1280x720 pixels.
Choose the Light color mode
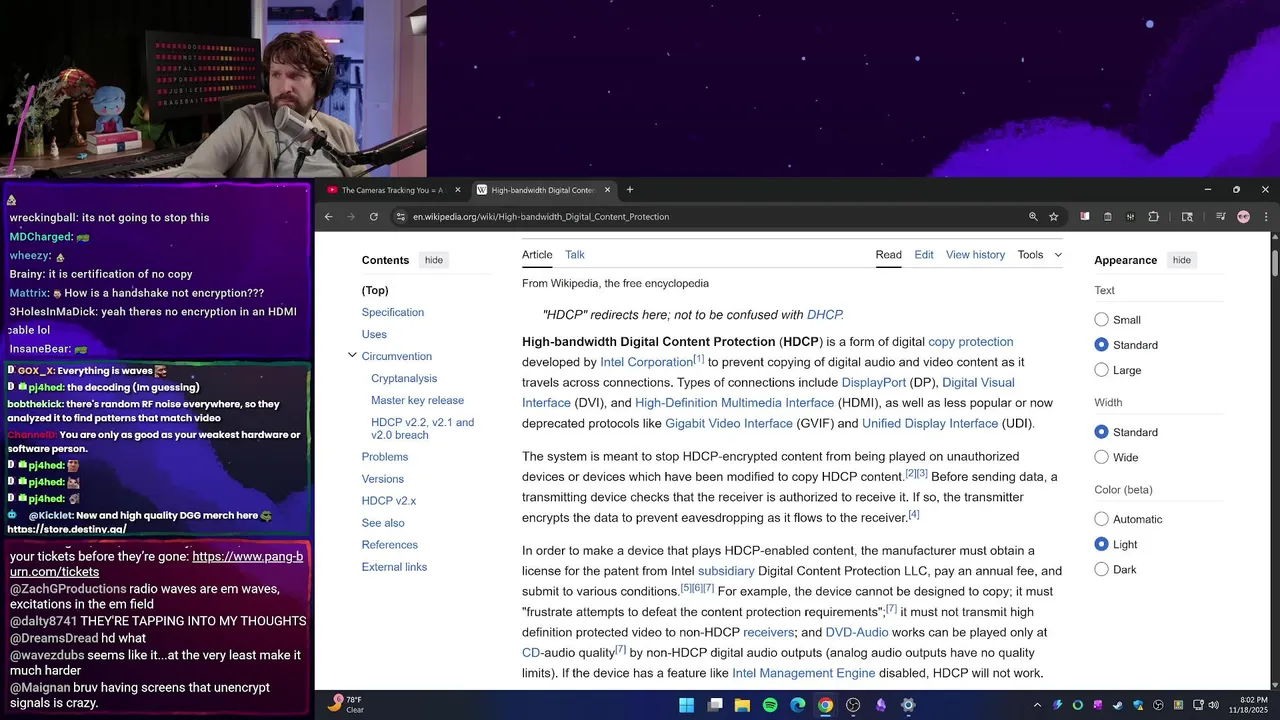tap(1101, 544)
